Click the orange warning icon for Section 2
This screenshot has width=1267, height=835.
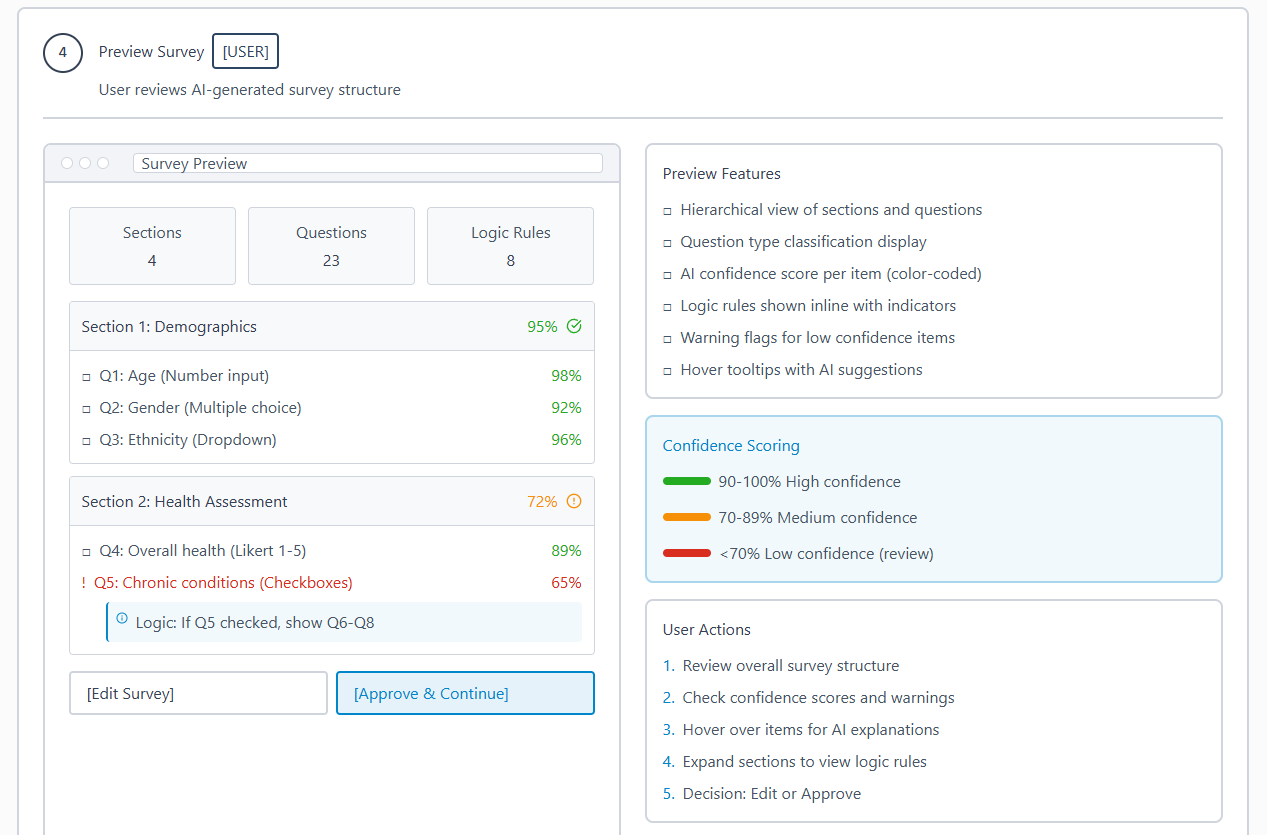[574, 501]
